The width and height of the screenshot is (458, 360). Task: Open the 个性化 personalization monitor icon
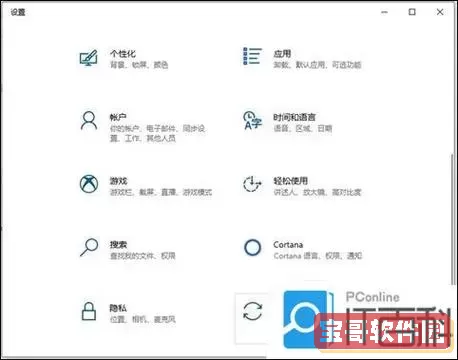point(89,58)
